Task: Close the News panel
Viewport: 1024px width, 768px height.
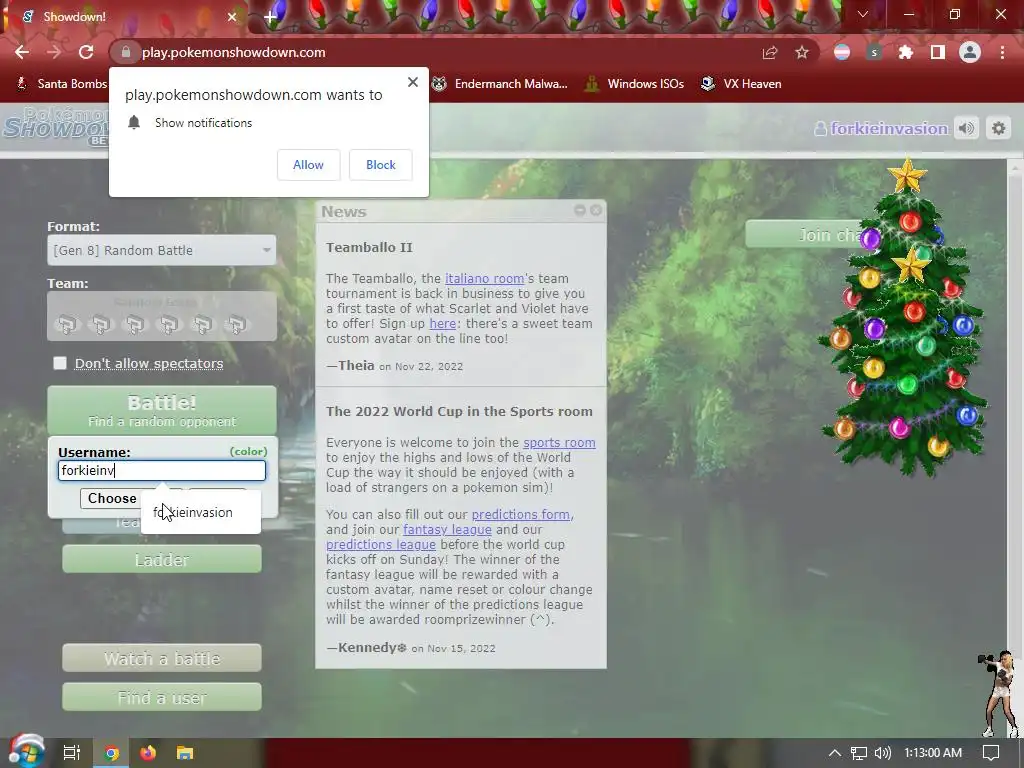Action: [x=596, y=210]
